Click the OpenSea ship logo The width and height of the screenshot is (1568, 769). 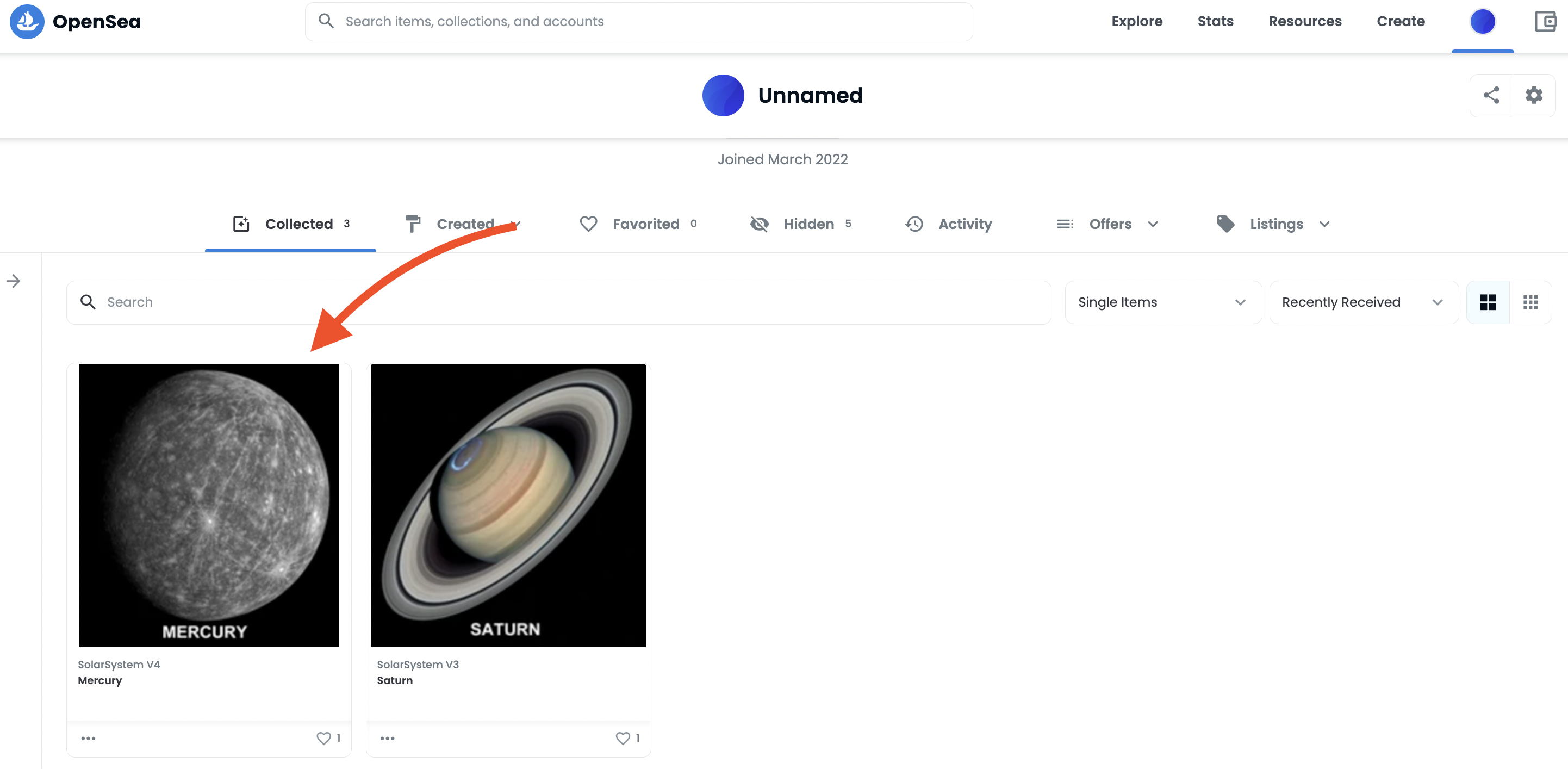point(27,22)
